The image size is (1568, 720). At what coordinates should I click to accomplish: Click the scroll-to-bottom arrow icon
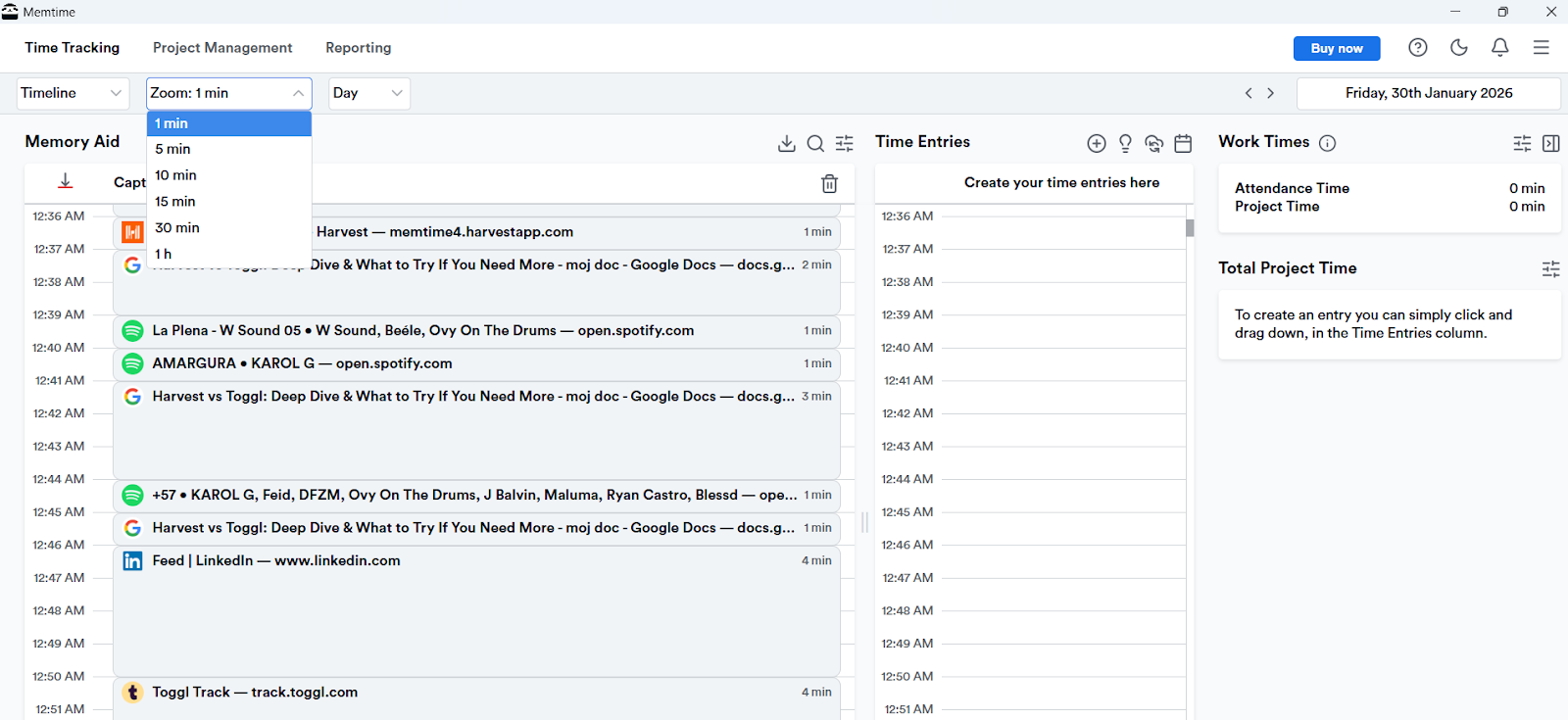[x=66, y=181]
